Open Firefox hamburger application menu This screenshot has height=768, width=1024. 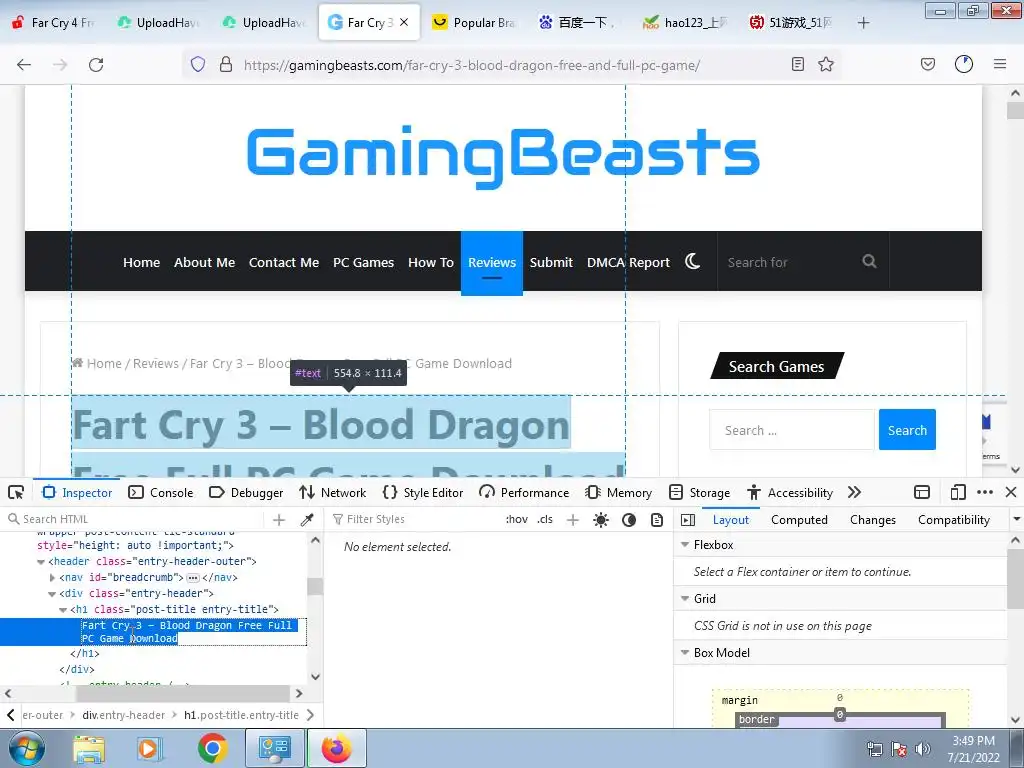(1000, 64)
